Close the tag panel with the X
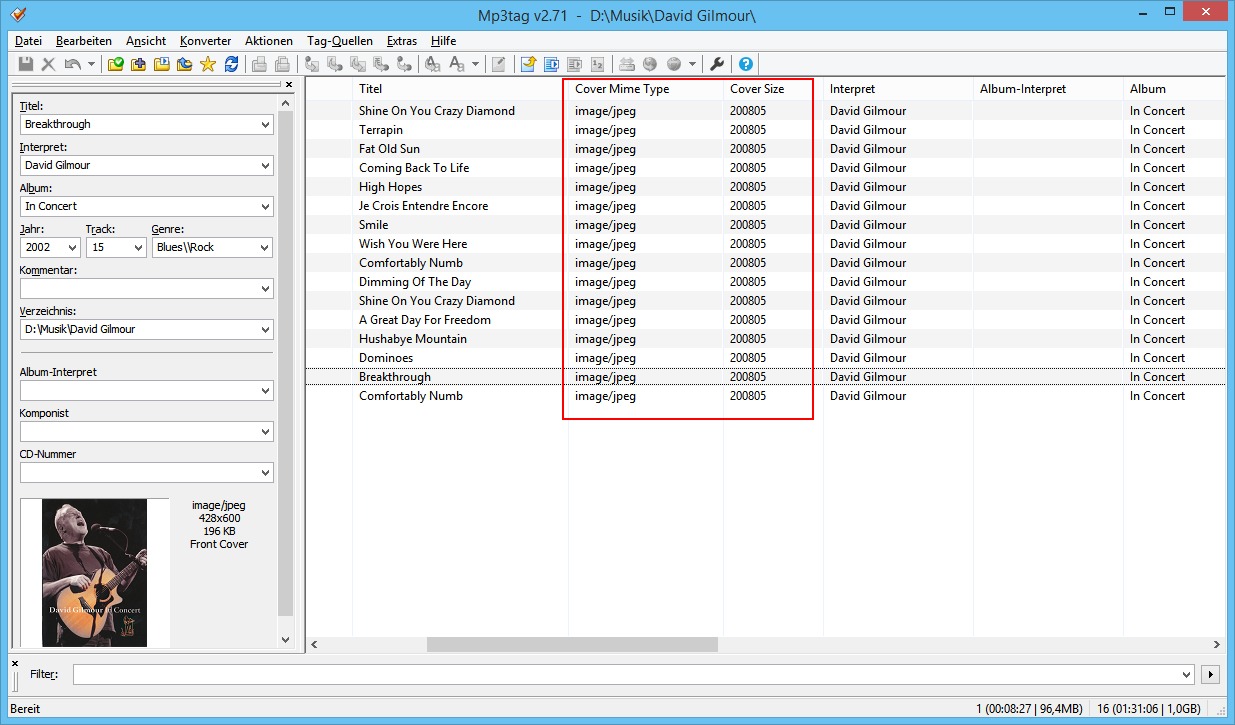This screenshot has height=725, width=1235. [x=289, y=85]
